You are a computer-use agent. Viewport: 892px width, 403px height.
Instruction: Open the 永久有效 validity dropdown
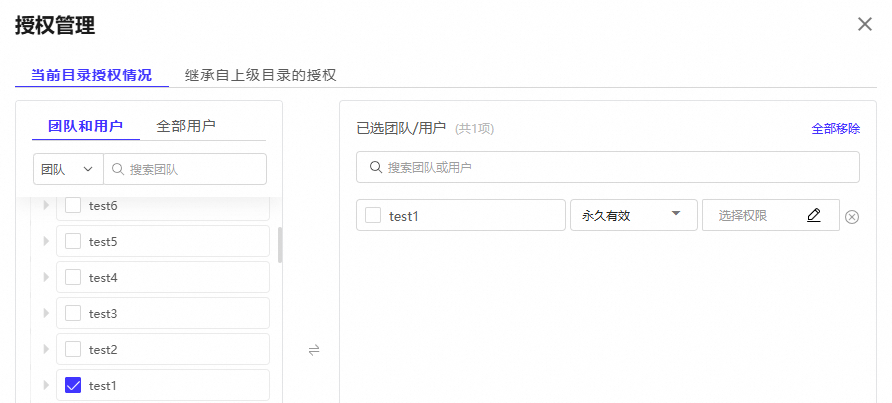pyautogui.click(x=634, y=215)
